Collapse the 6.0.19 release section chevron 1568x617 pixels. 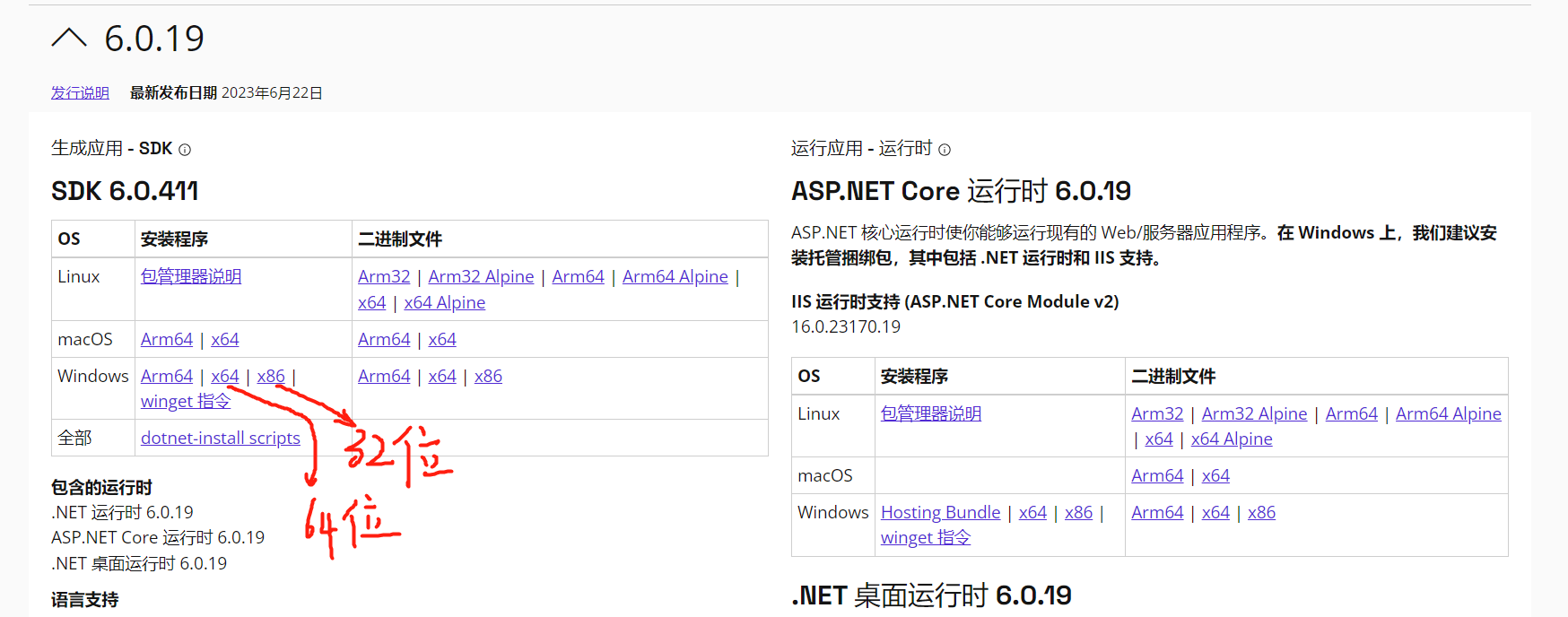click(69, 38)
